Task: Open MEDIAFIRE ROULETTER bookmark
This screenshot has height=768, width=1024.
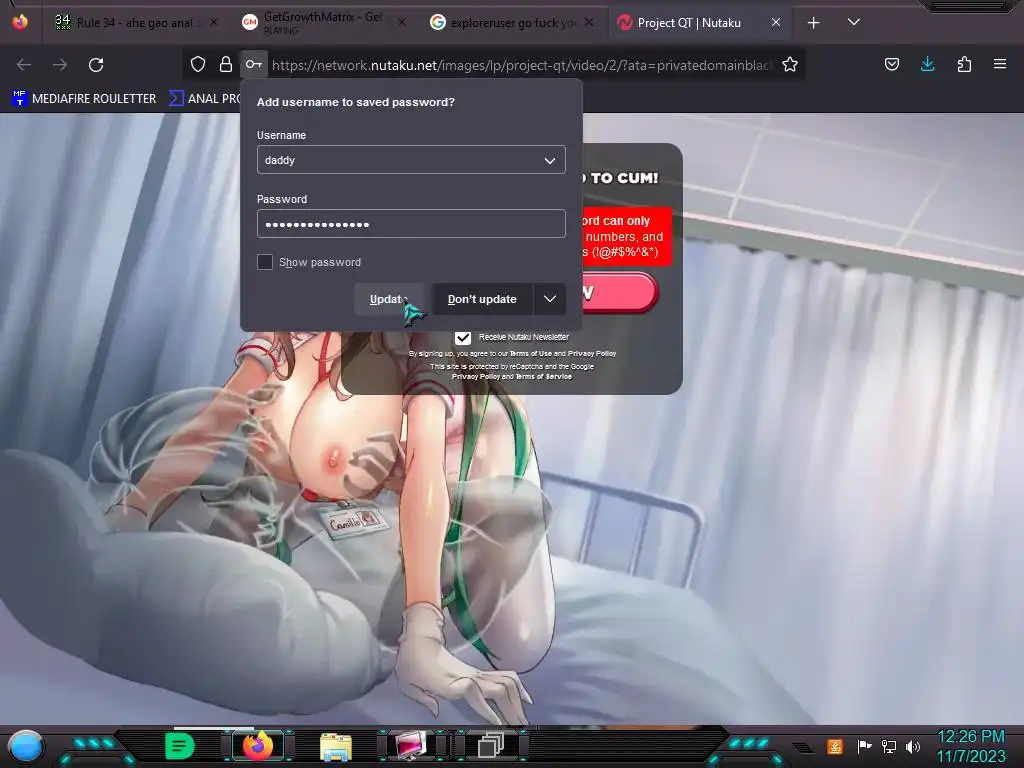Action: point(84,99)
